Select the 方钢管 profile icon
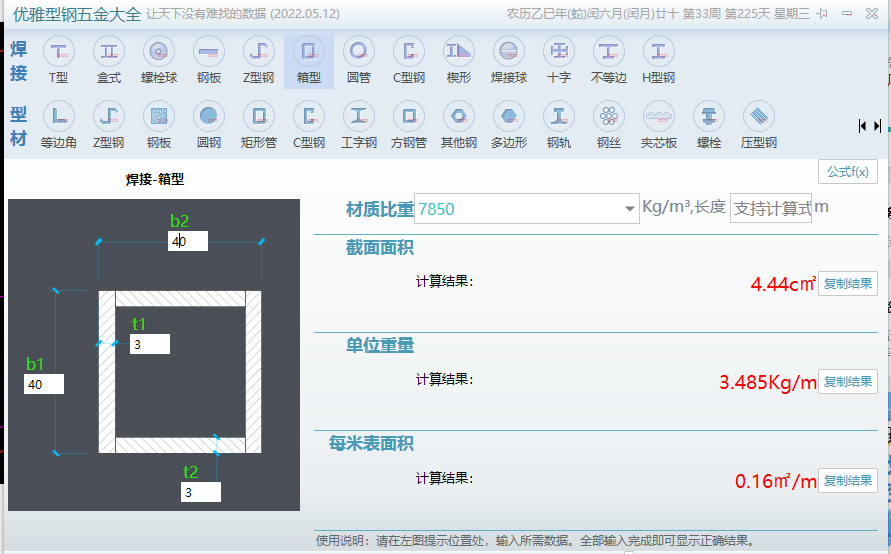 point(409,125)
